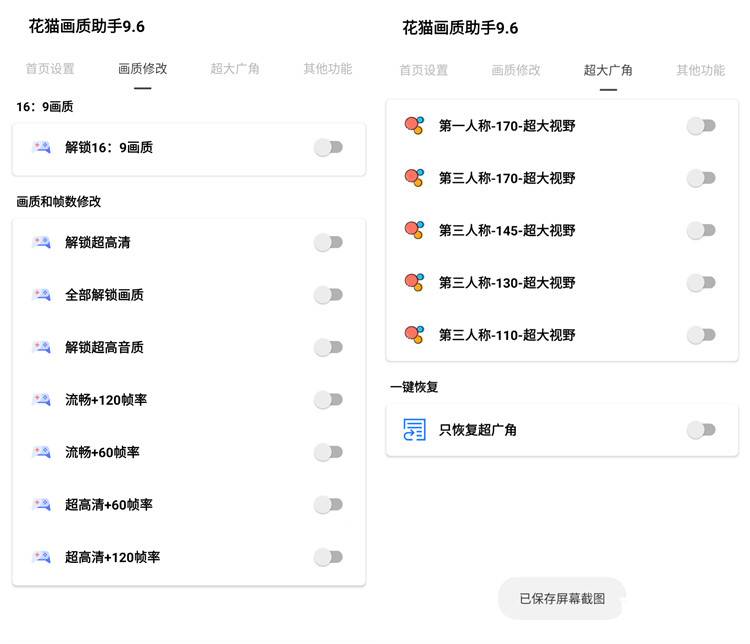Viewport: 750px width, 644px height.
Task: Enable the 第三人称-130-超大视野 toggle
Action: [x=701, y=283]
